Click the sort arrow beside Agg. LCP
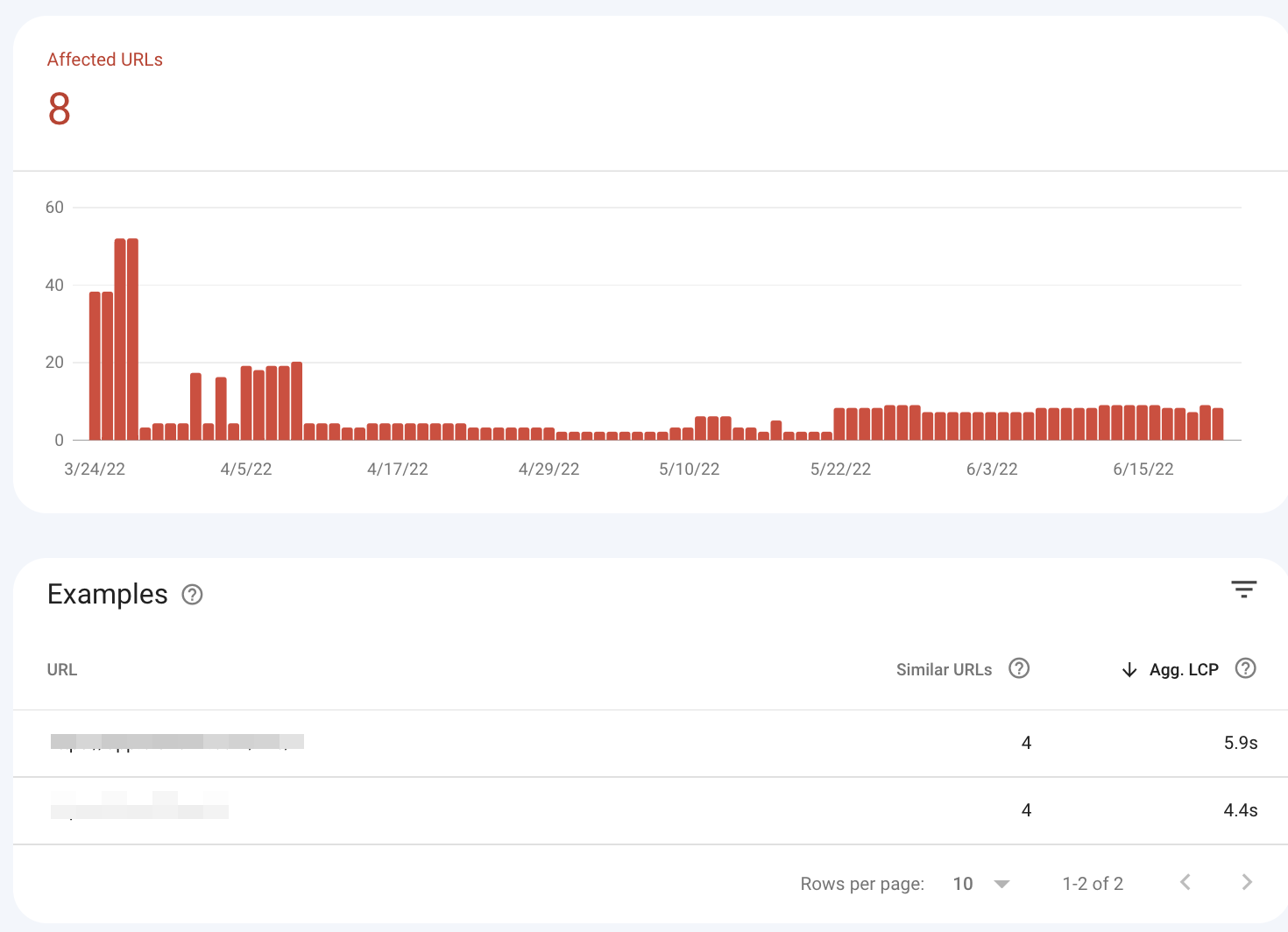1288x932 pixels. tap(1129, 670)
